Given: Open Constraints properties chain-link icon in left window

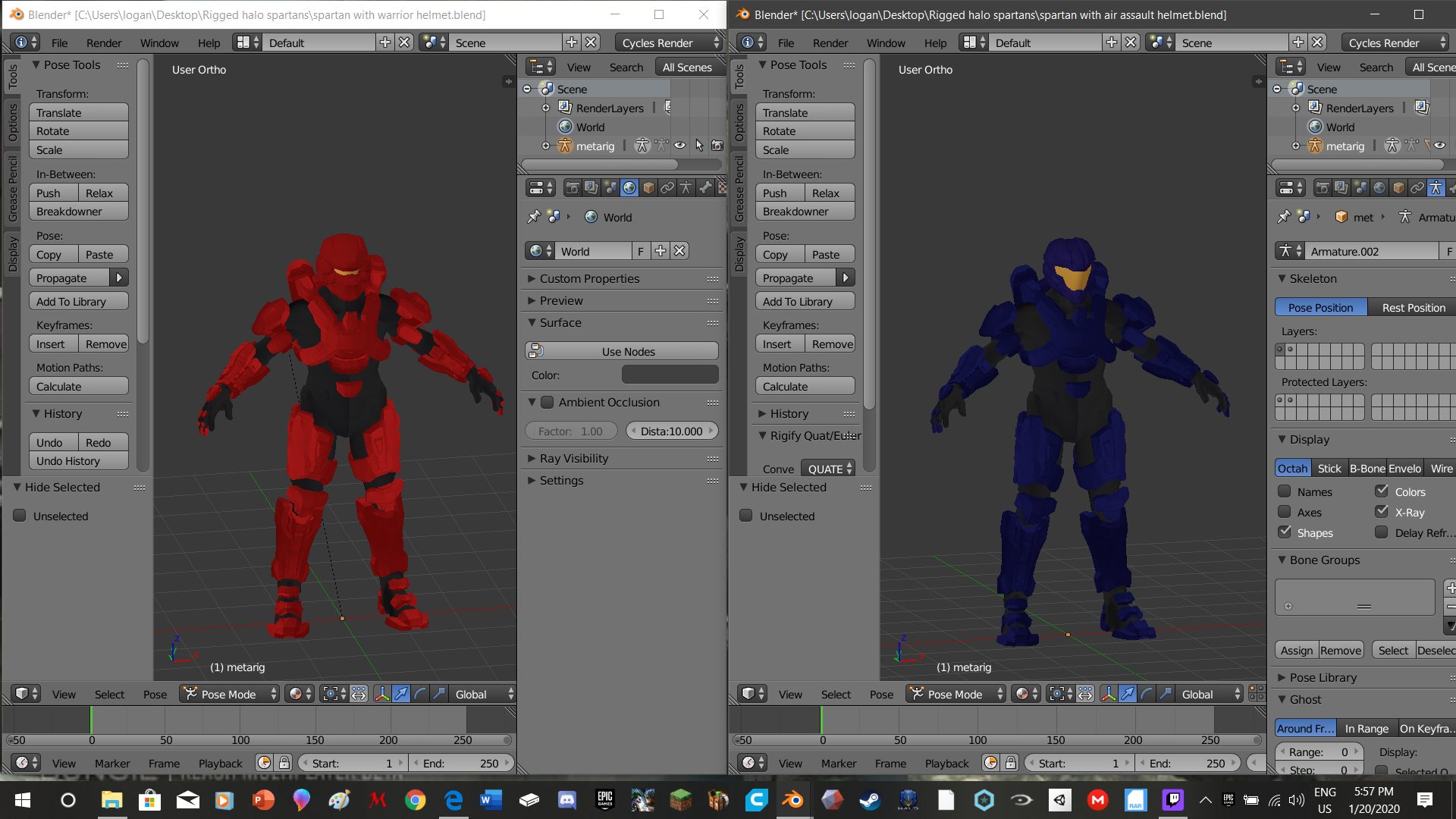Looking at the screenshot, I should (x=667, y=187).
